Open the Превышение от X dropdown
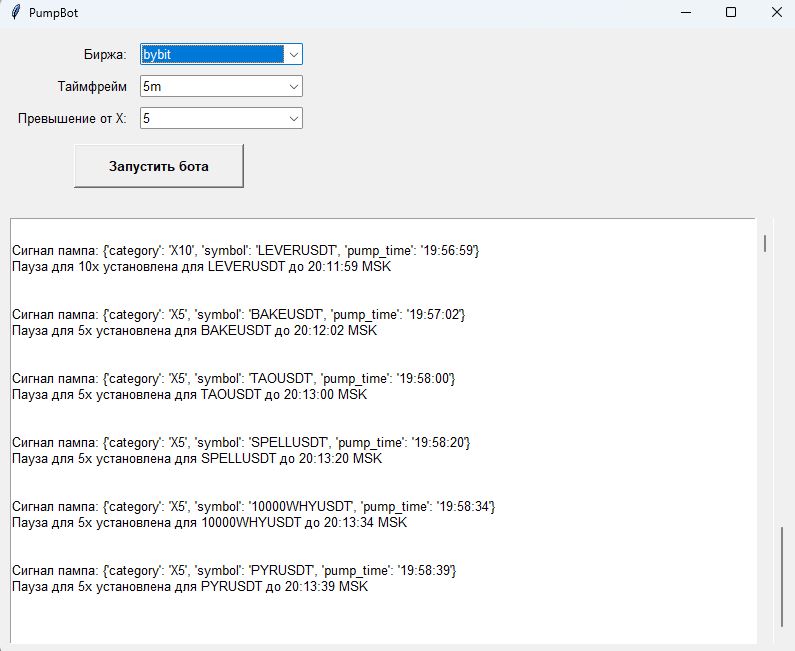The height and width of the screenshot is (651, 795). tap(294, 119)
